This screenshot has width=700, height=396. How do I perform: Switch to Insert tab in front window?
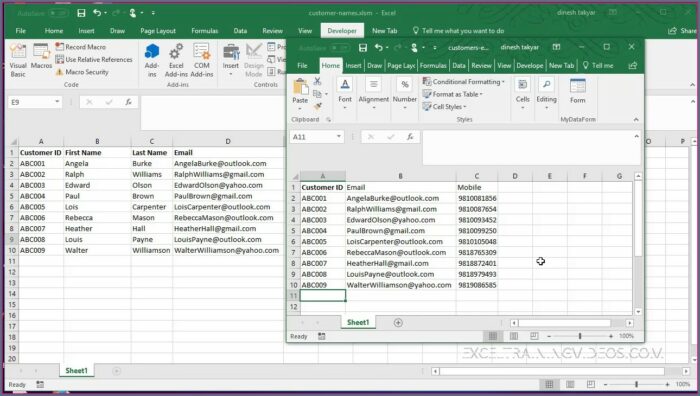point(353,65)
